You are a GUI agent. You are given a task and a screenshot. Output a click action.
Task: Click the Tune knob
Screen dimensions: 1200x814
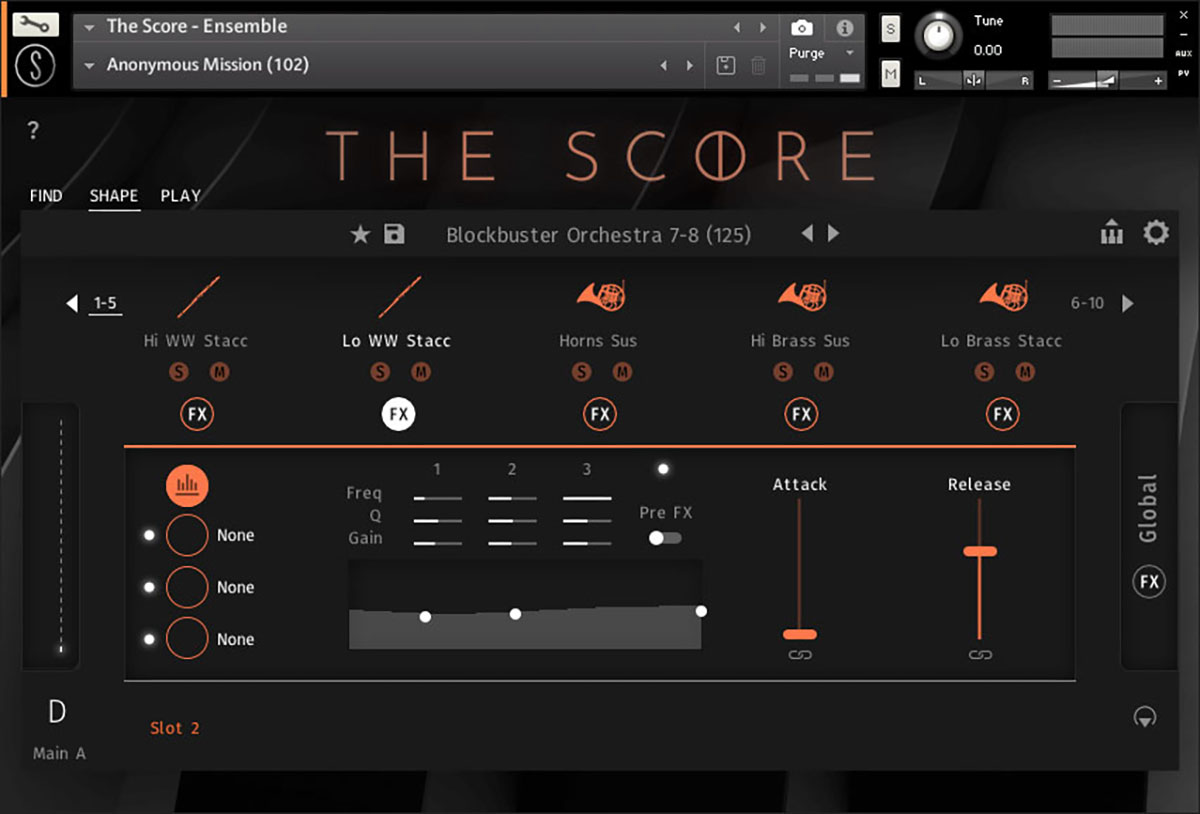(938, 35)
